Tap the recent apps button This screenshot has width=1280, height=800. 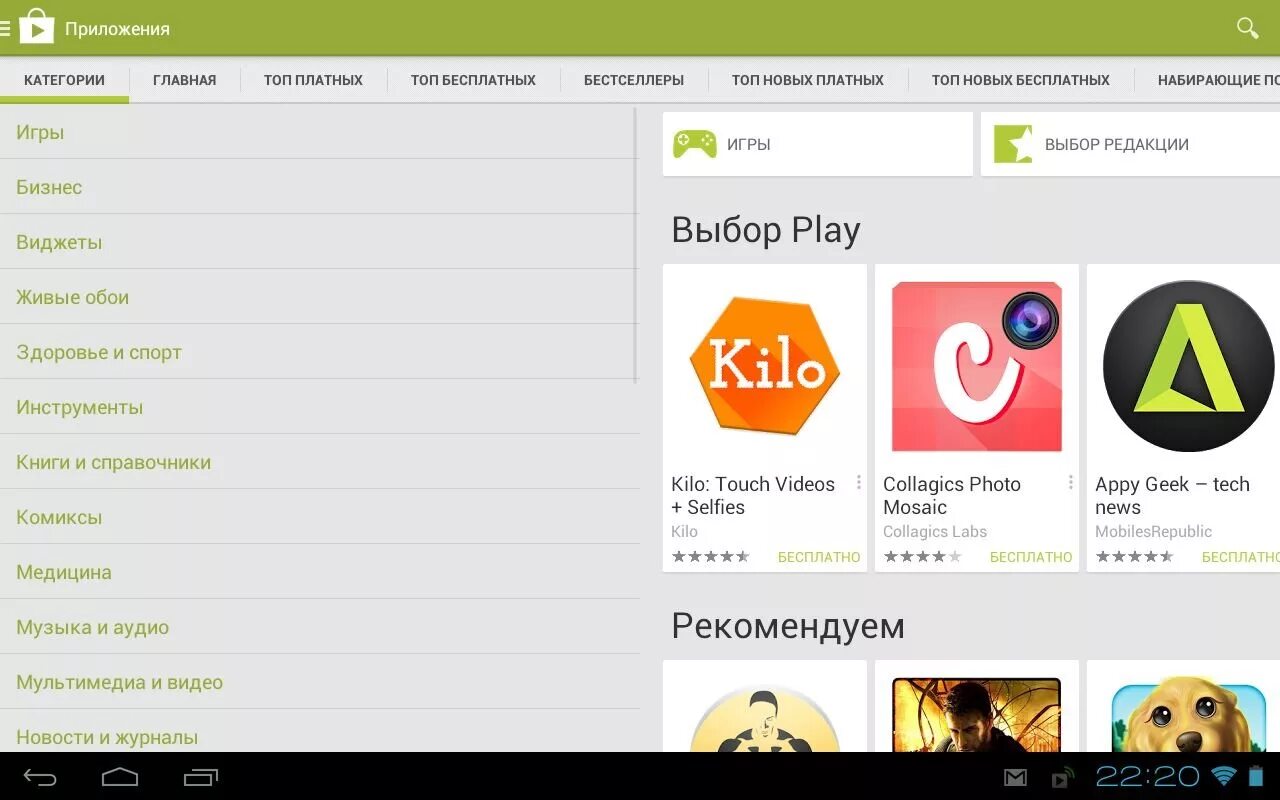tap(200, 777)
